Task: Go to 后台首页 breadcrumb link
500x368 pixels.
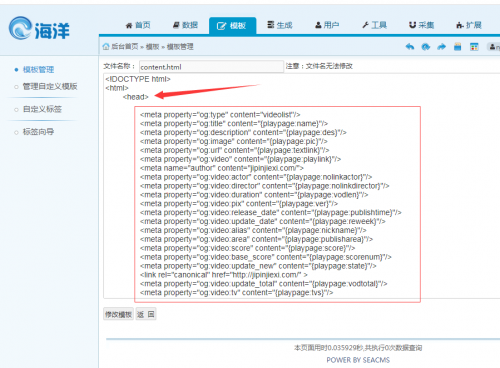Action: (125, 47)
